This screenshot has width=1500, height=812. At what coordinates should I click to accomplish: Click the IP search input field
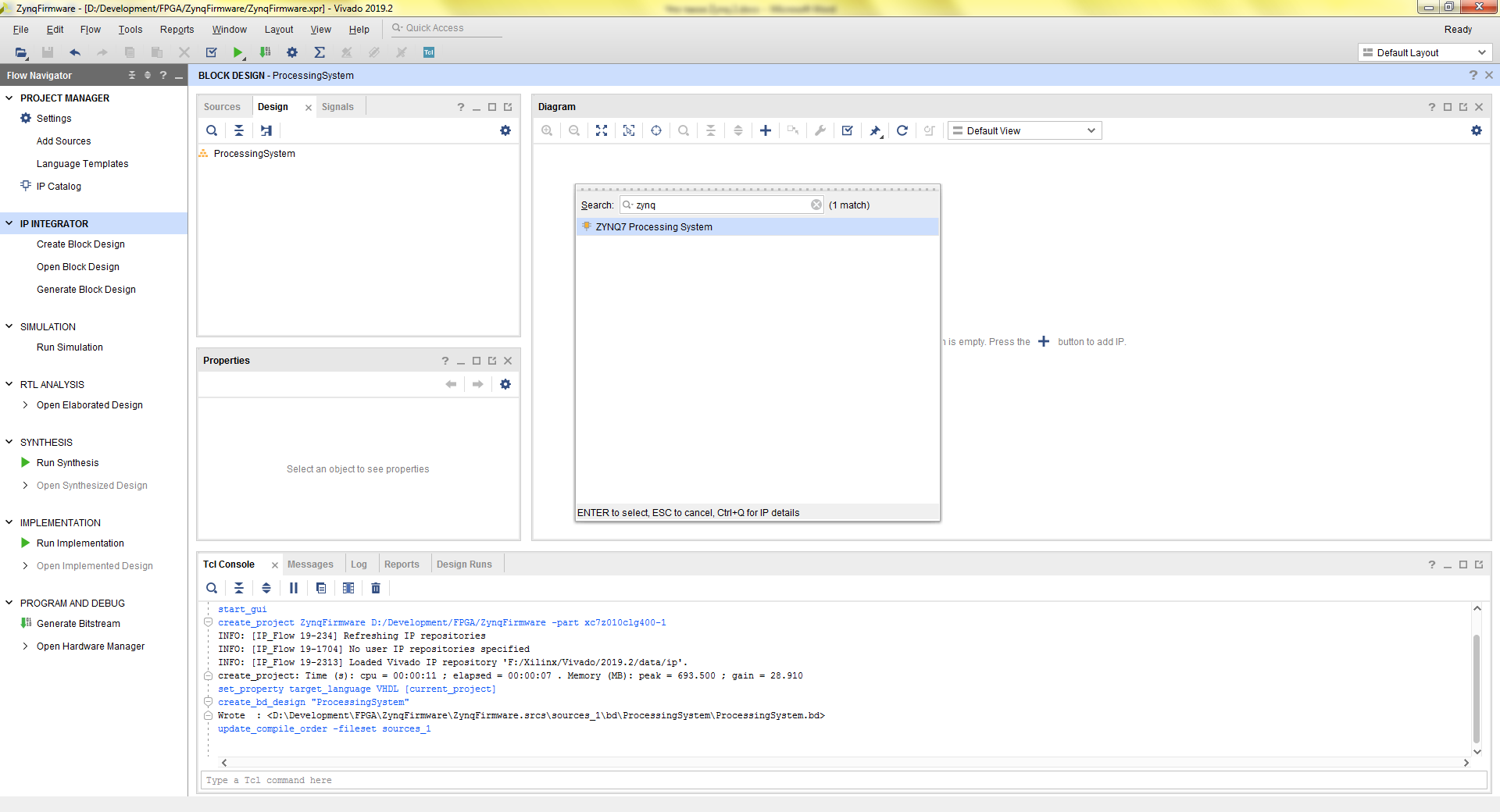pos(721,205)
